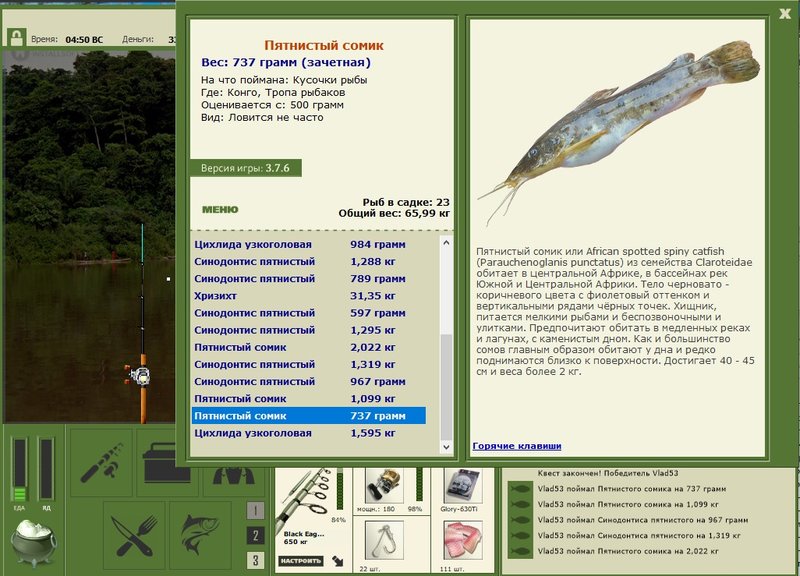
Task: Click the ЯД level bar
Action: tap(46, 469)
